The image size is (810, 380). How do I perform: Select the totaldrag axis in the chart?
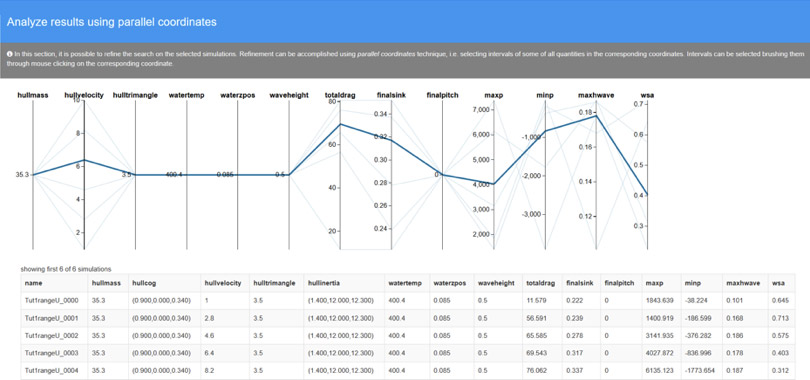340,175
